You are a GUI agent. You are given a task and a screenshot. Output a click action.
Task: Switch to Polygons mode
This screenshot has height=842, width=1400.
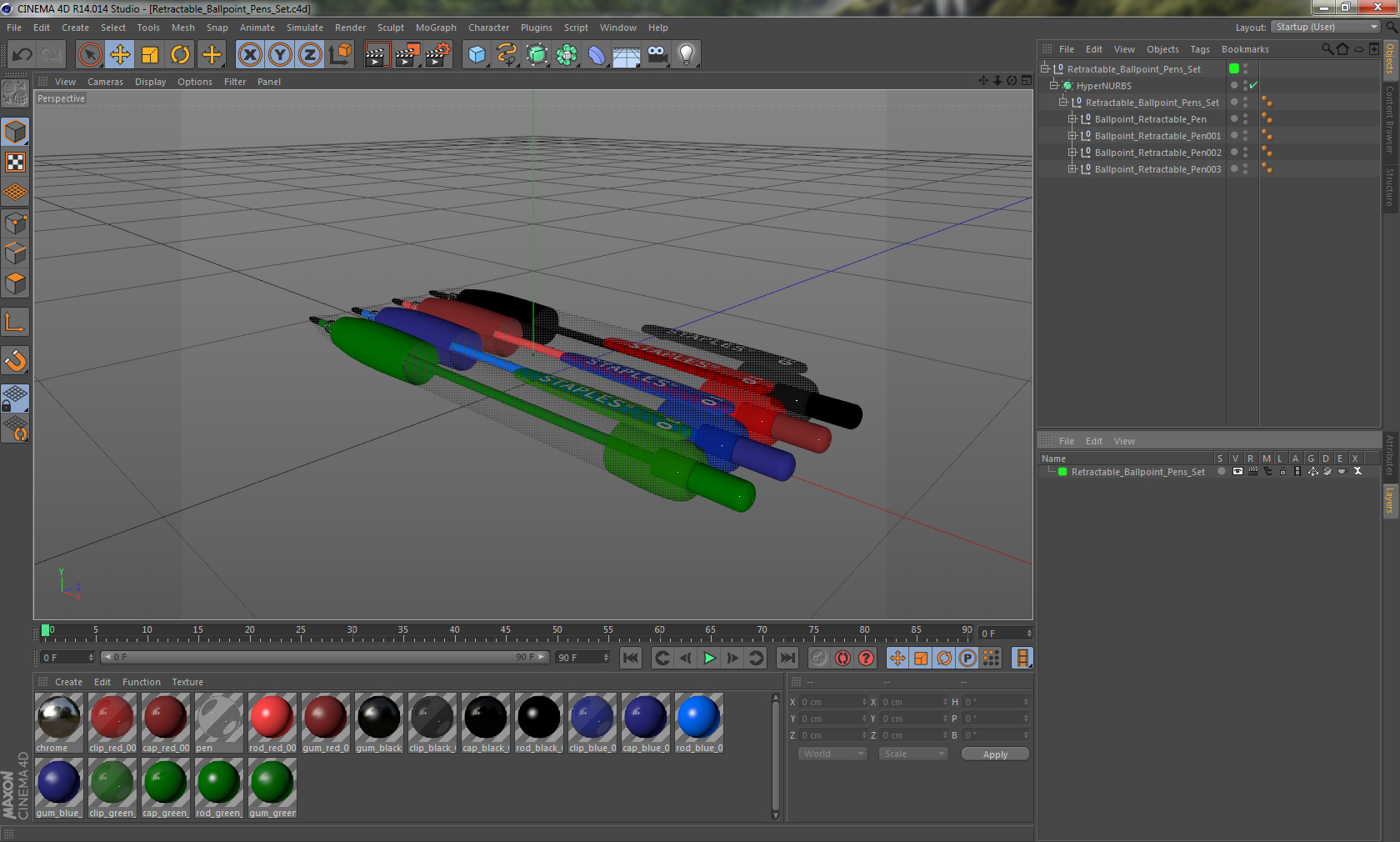tap(16, 283)
